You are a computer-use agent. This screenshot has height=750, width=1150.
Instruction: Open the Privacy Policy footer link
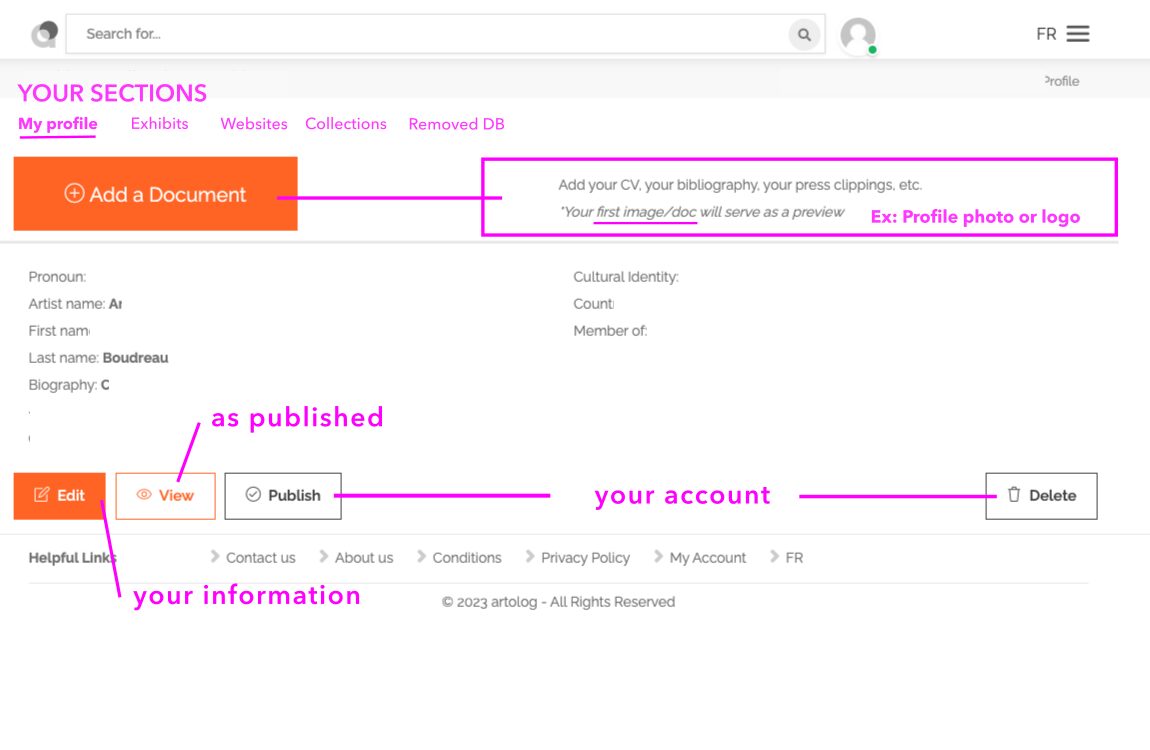[585, 558]
